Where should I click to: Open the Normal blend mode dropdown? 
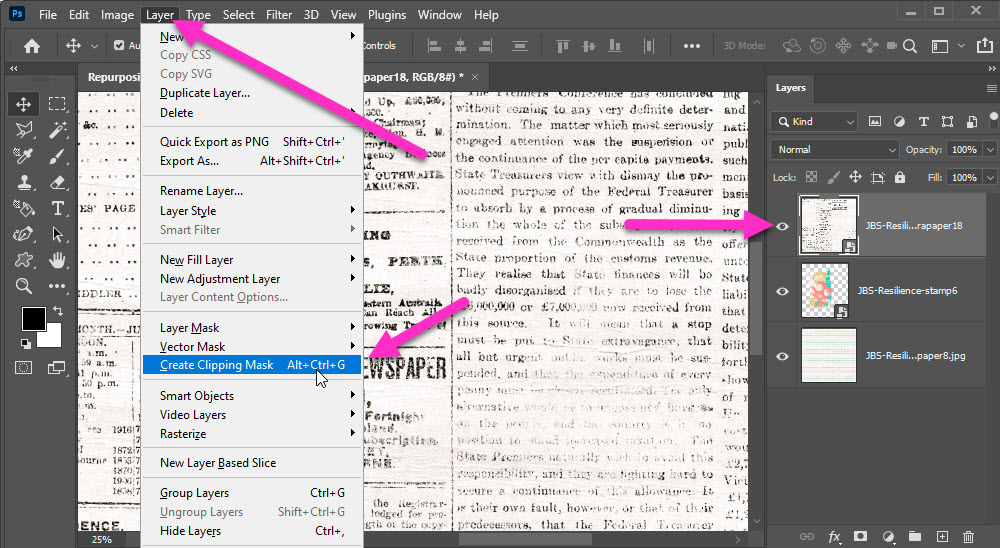834,149
